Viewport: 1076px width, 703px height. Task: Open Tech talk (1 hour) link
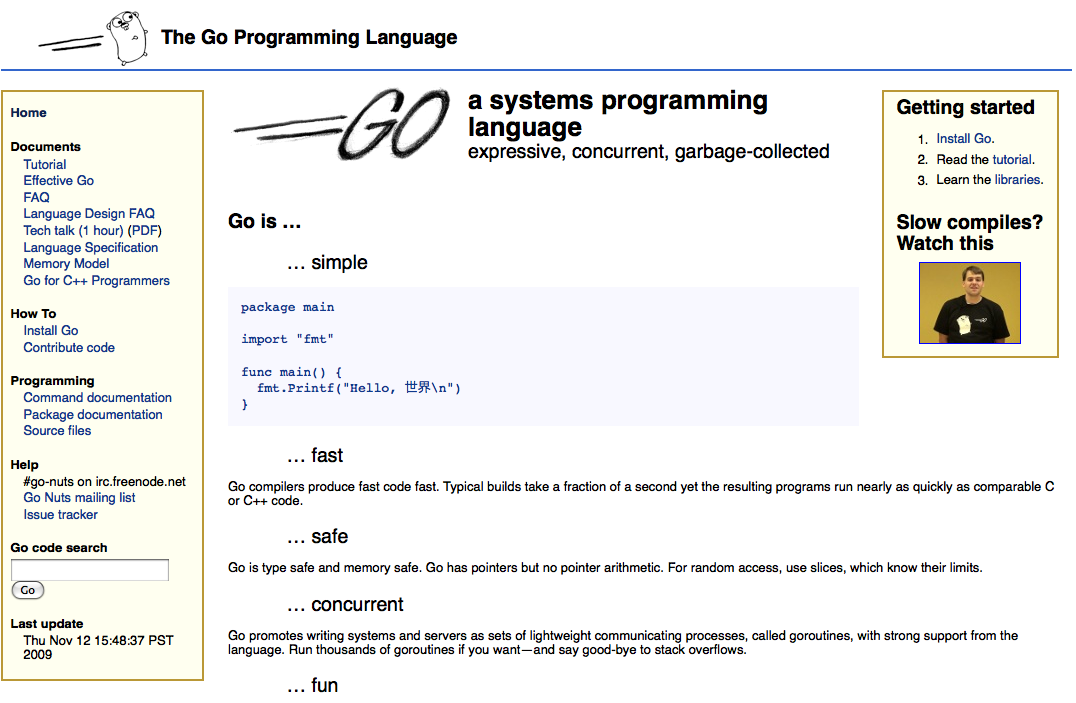(73, 231)
